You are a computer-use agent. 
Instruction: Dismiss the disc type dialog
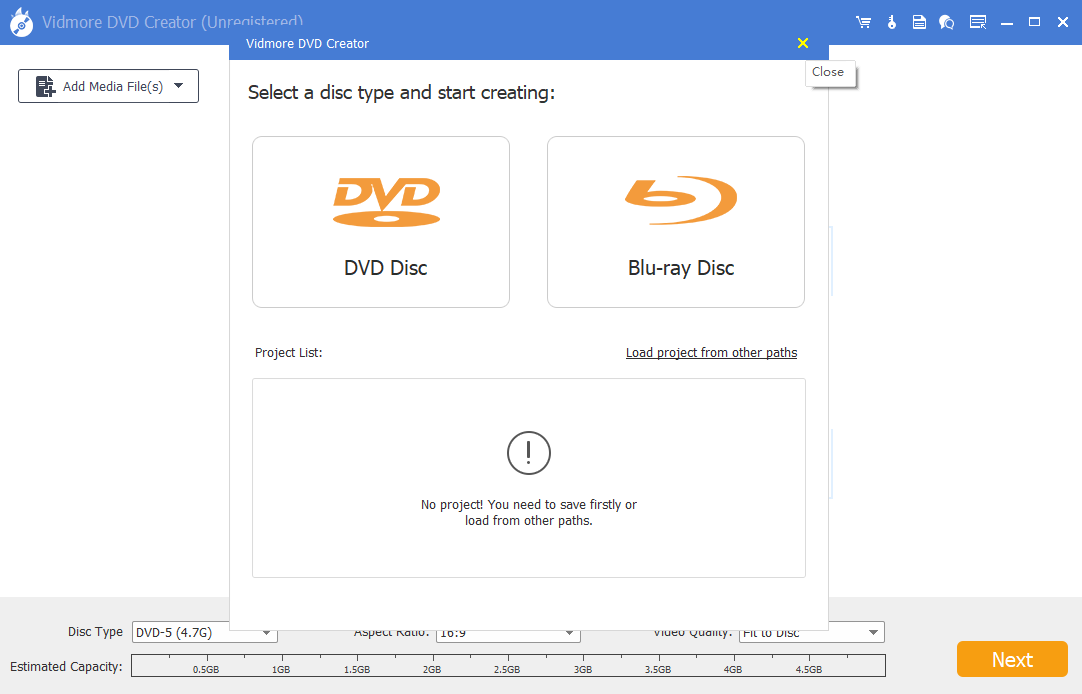pyautogui.click(x=802, y=44)
